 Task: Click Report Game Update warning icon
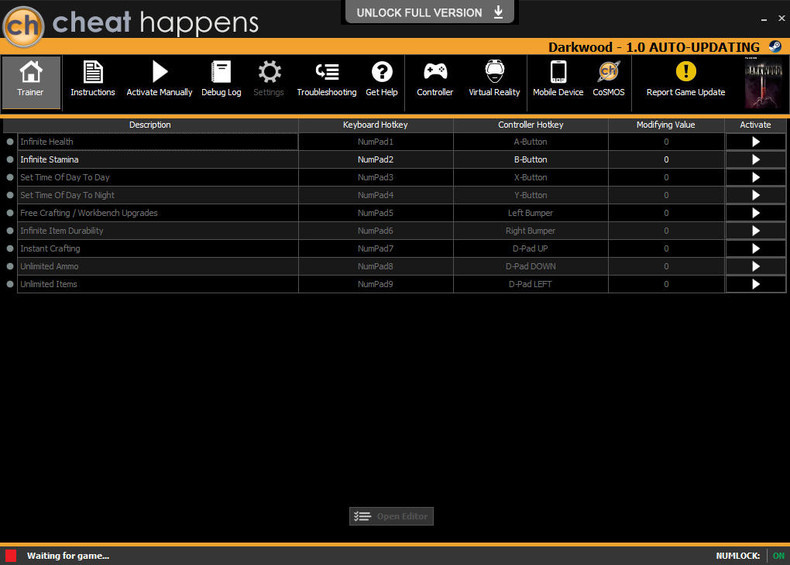pos(686,72)
